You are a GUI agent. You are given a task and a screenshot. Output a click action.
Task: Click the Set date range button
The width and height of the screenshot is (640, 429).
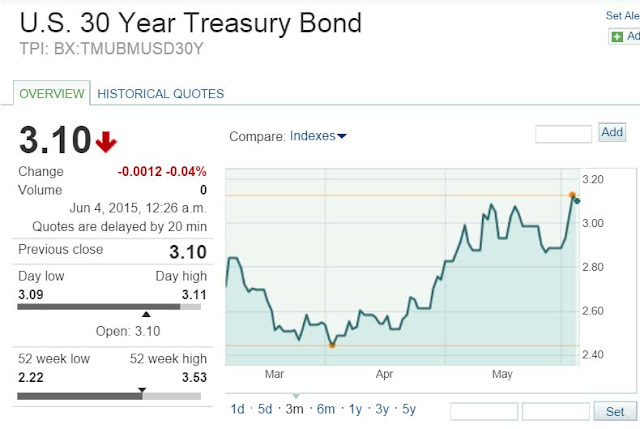pyautogui.click(x=615, y=411)
